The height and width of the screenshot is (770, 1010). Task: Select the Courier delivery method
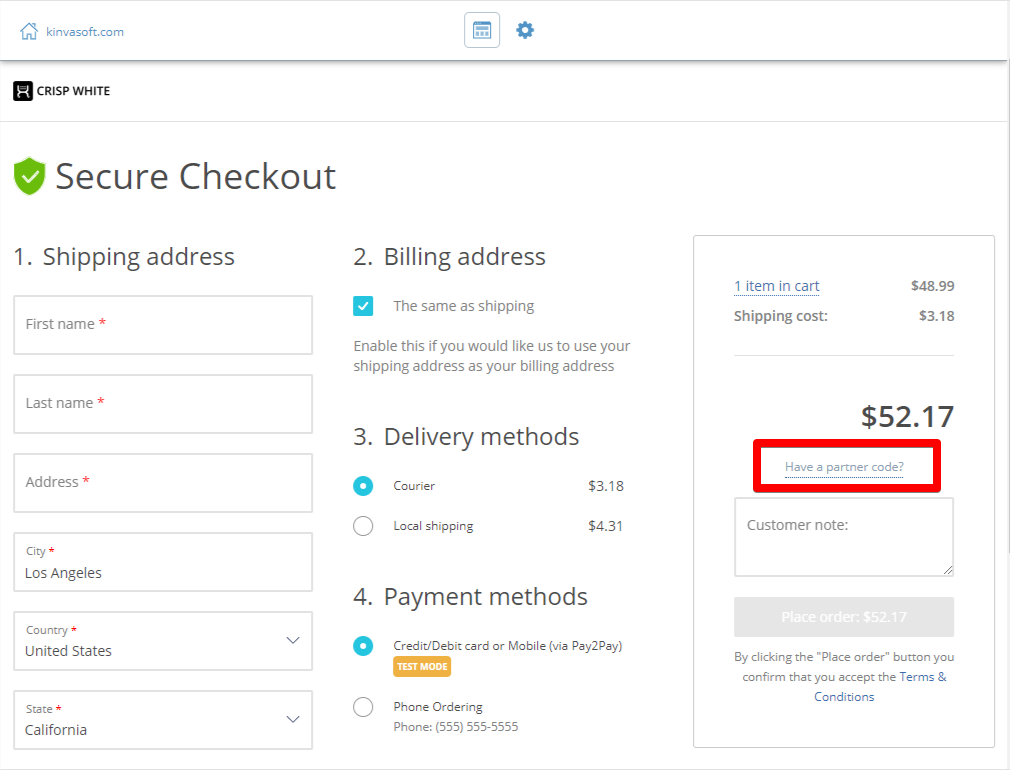tap(363, 486)
